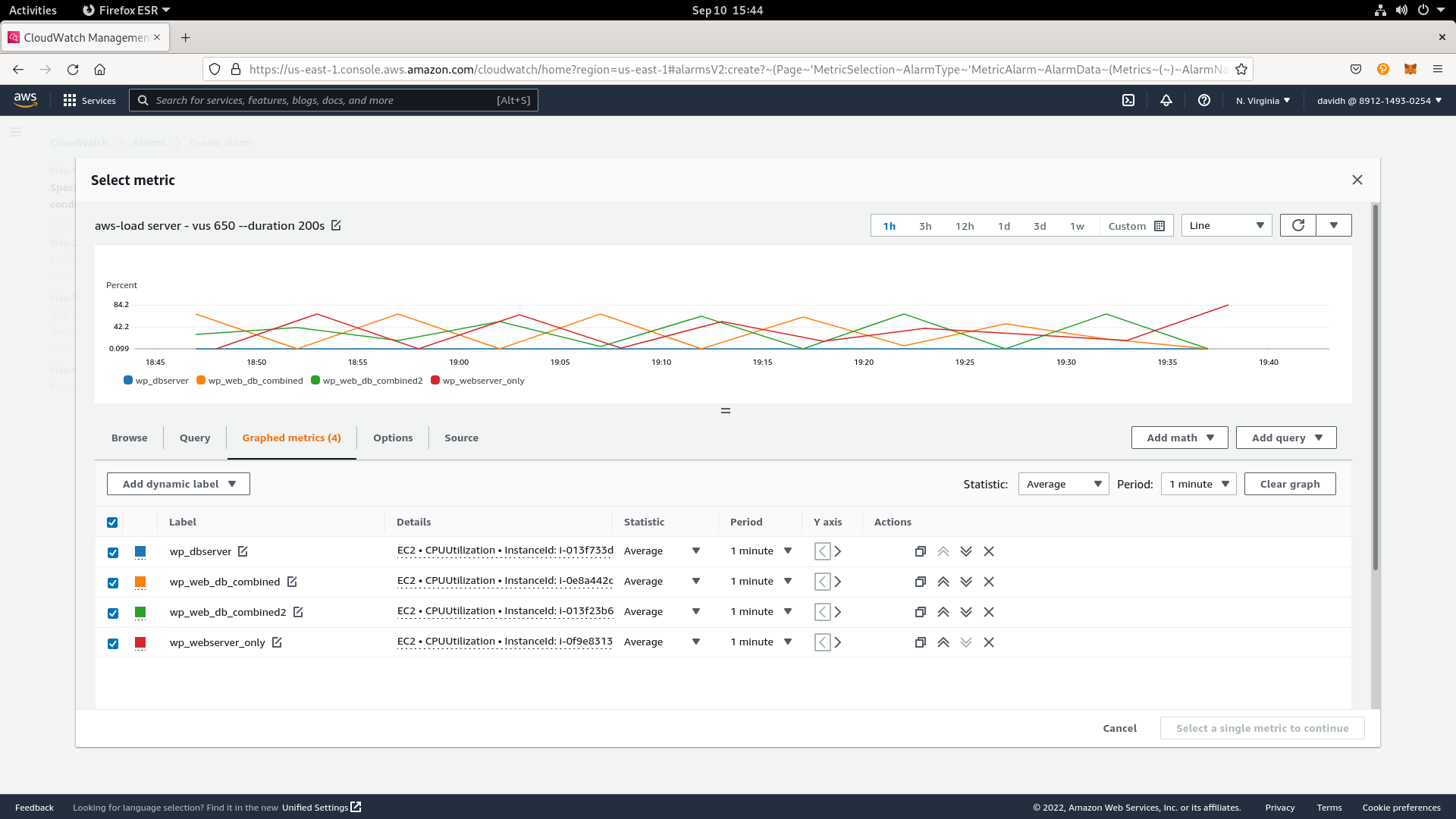Duplicate the wp_dbserver metric row

click(x=920, y=551)
